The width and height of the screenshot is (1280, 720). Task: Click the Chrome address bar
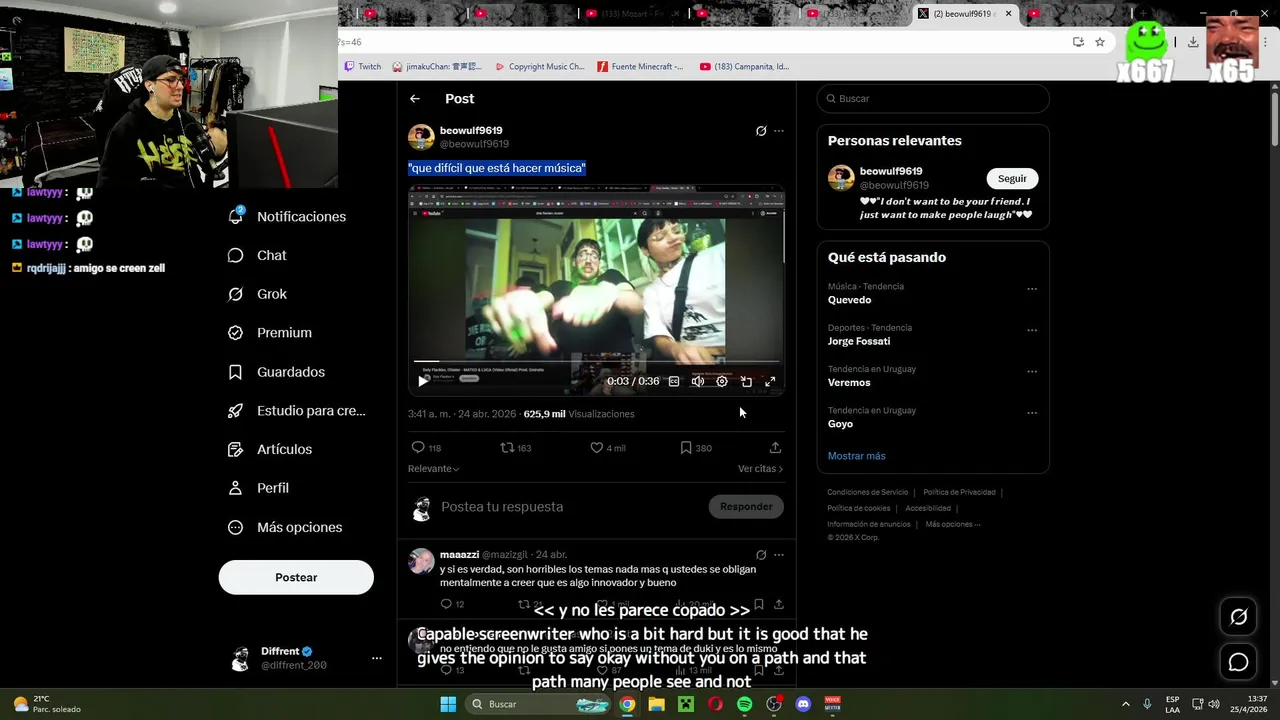(700, 42)
